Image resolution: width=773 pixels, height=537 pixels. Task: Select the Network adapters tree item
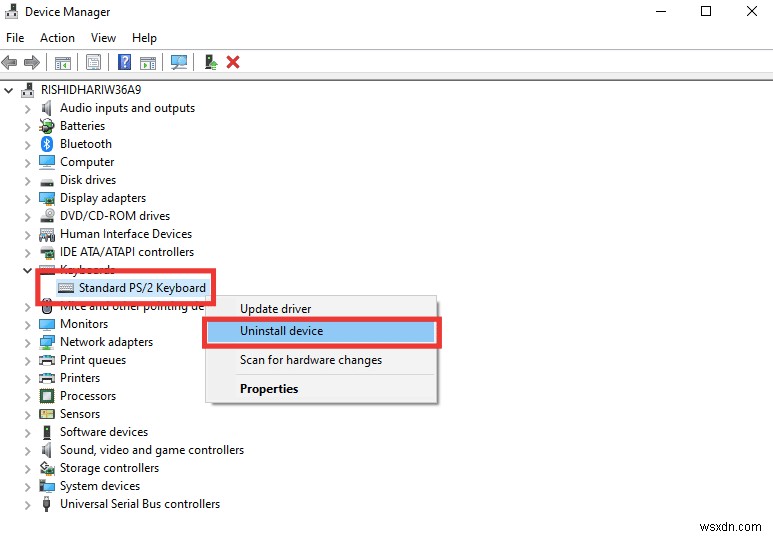tap(106, 342)
